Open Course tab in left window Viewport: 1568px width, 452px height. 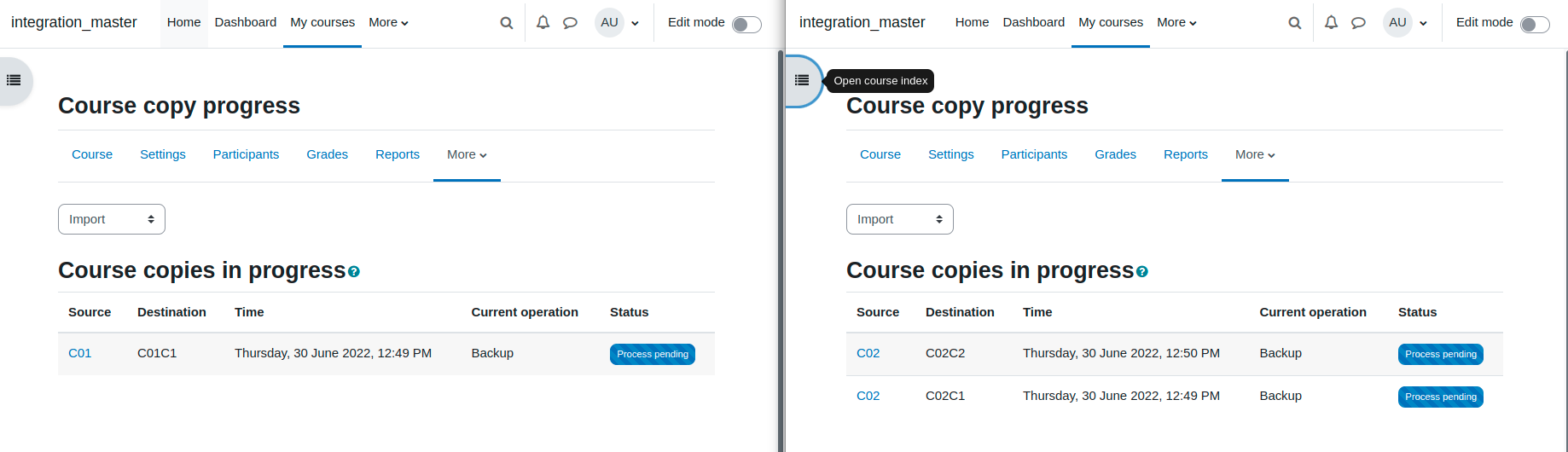pyautogui.click(x=92, y=155)
